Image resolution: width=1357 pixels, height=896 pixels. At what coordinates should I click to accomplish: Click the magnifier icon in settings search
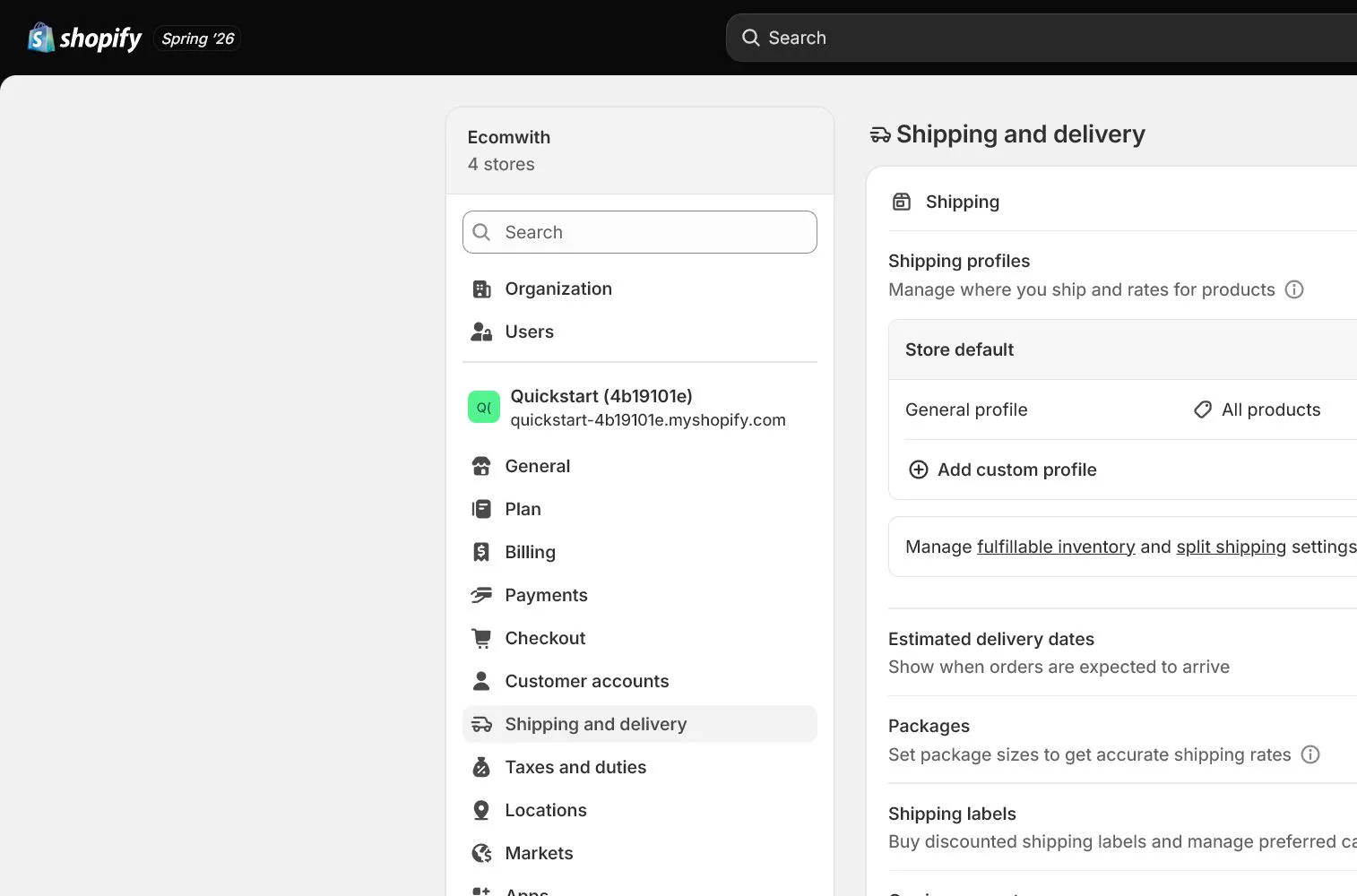[x=481, y=232]
